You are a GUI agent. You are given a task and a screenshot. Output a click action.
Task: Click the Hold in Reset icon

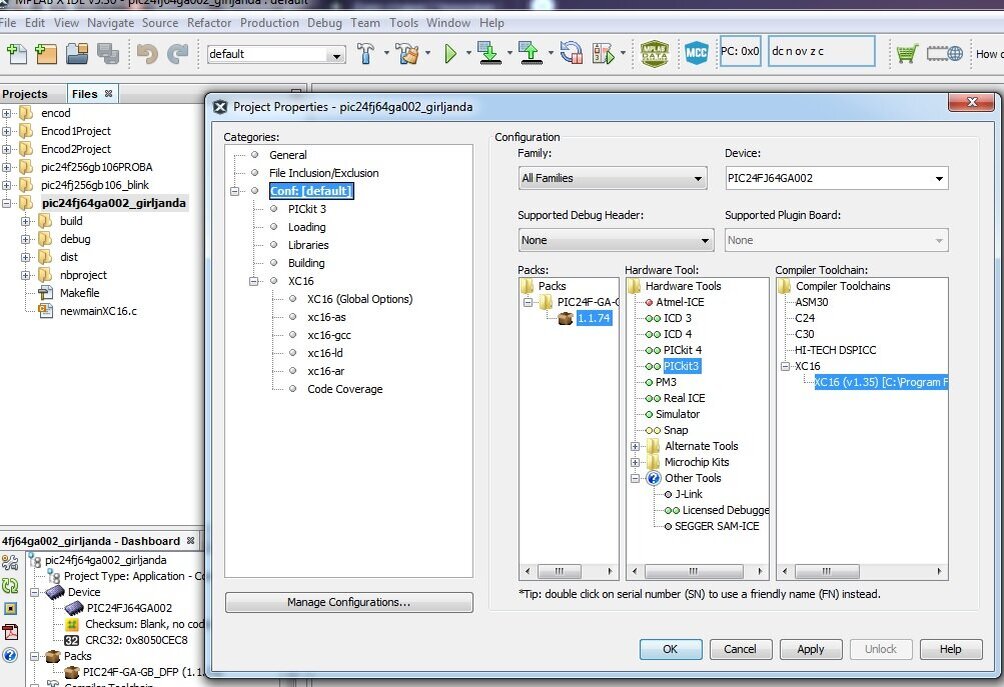coord(571,54)
